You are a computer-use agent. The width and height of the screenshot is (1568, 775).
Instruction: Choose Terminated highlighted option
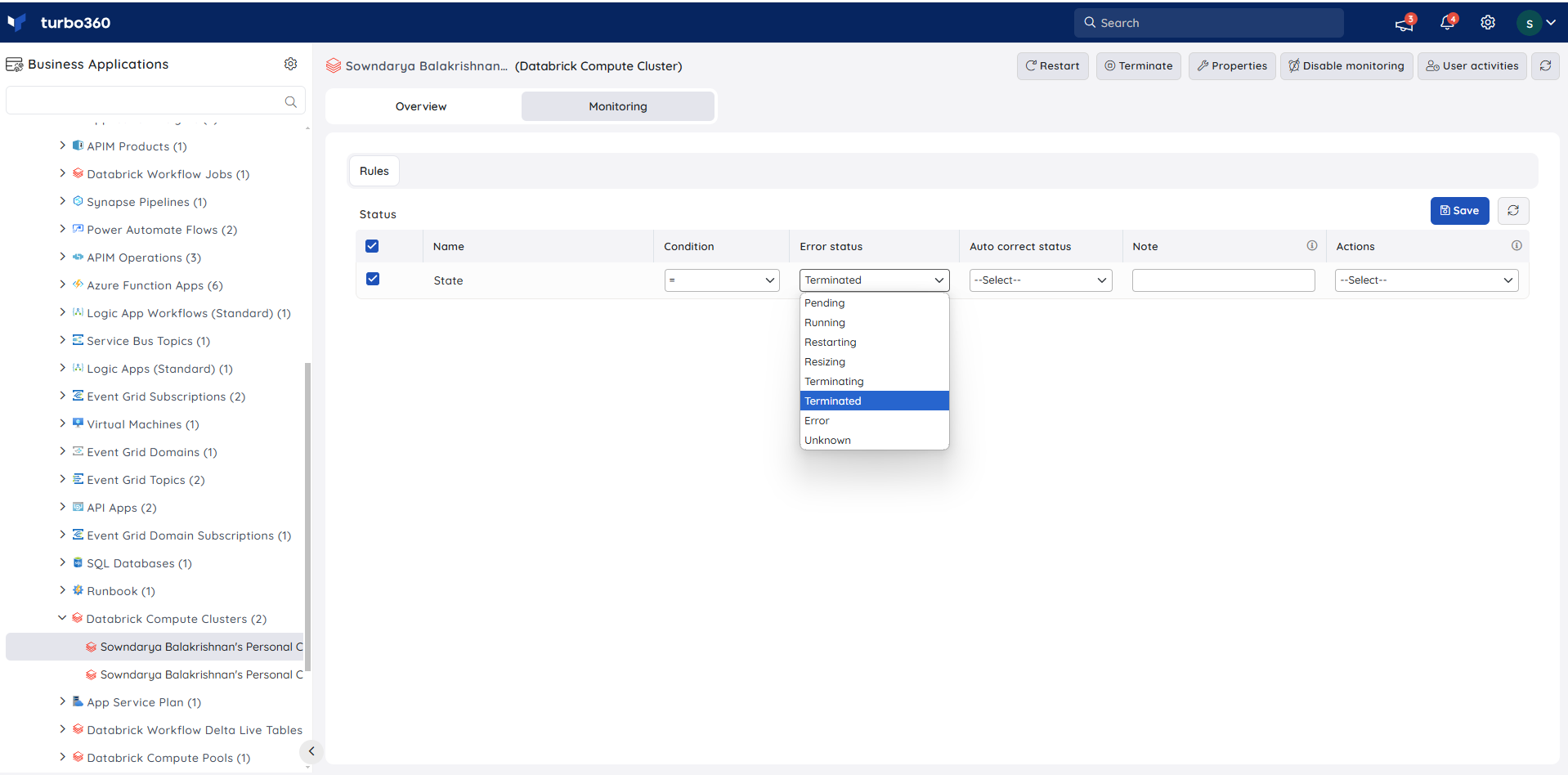[874, 401]
